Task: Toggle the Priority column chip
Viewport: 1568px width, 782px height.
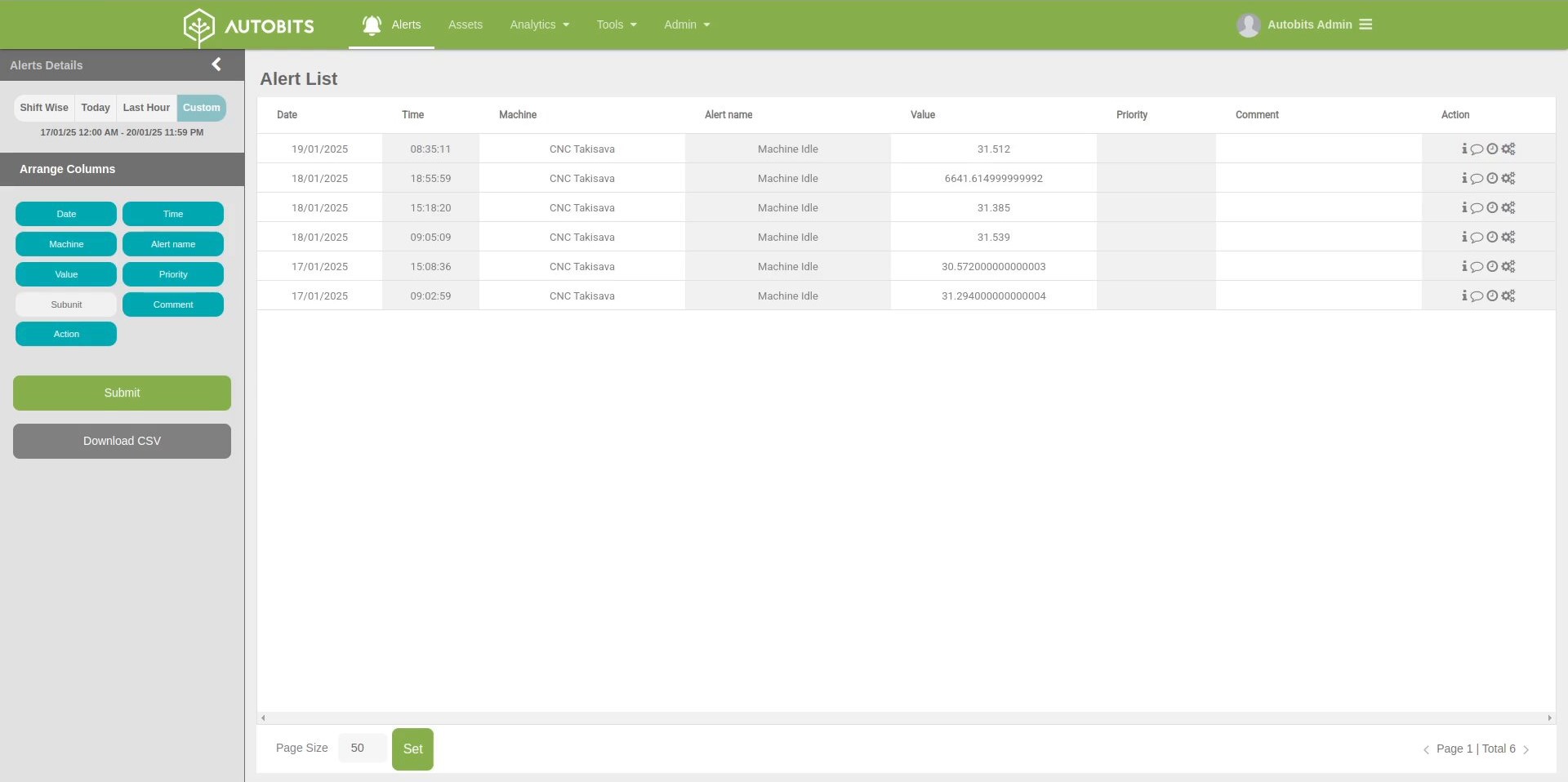Action: click(x=173, y=274)
